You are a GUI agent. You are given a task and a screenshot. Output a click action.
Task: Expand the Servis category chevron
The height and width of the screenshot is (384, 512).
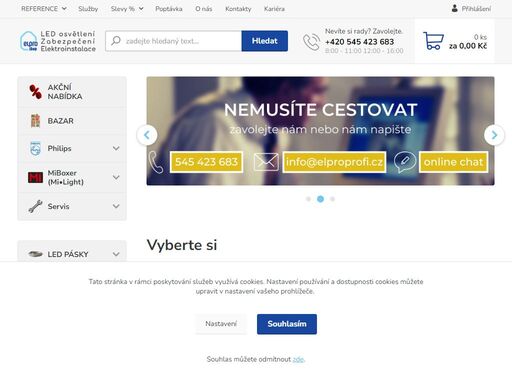pyautogui.click(x=116, y=206)
